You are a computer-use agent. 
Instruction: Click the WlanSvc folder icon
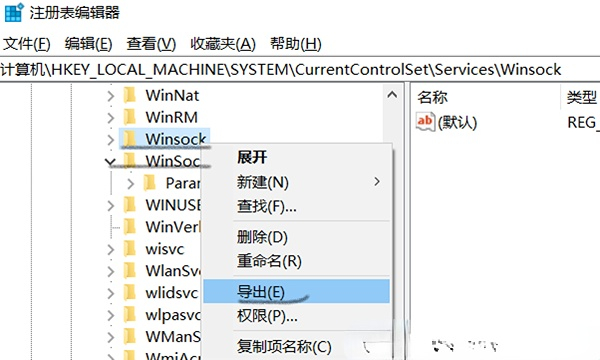130,271
